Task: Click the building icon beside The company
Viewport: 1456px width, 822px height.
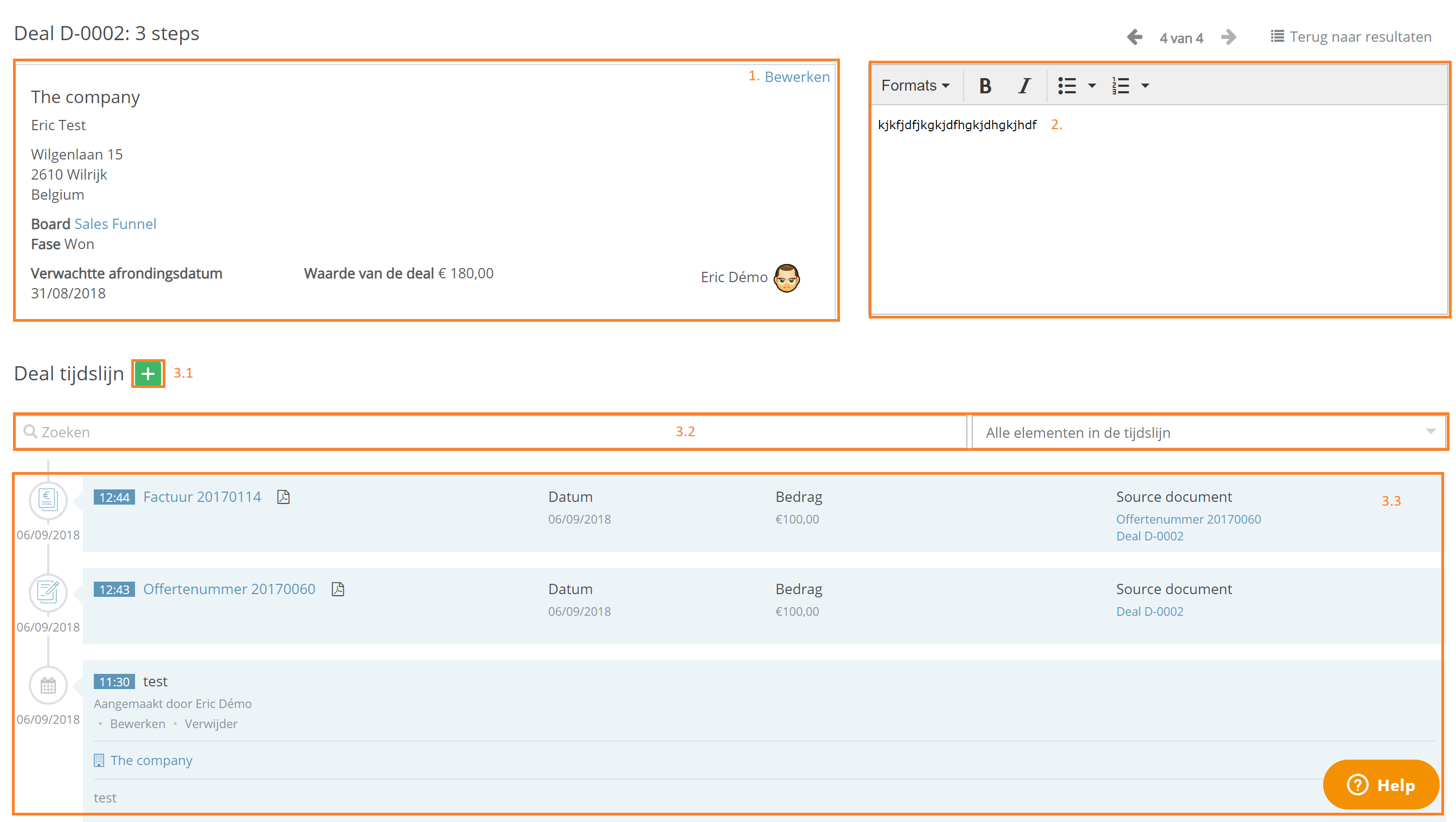Action: (x=99, y=760)
